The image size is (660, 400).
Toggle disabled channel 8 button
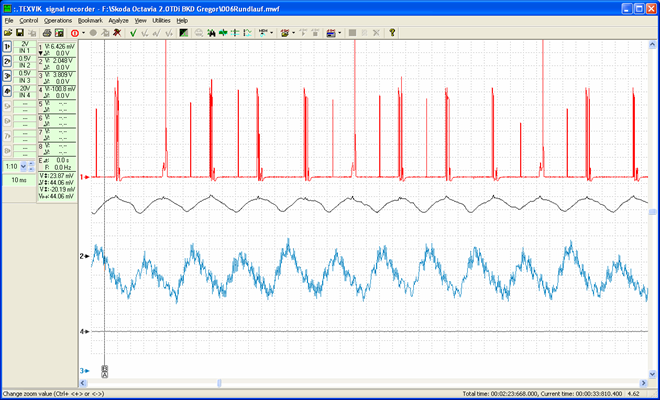tap(7, 151)
